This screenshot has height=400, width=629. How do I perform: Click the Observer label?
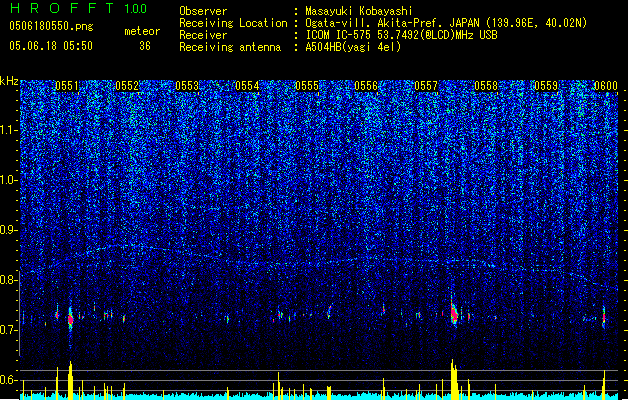click(203, 11)
